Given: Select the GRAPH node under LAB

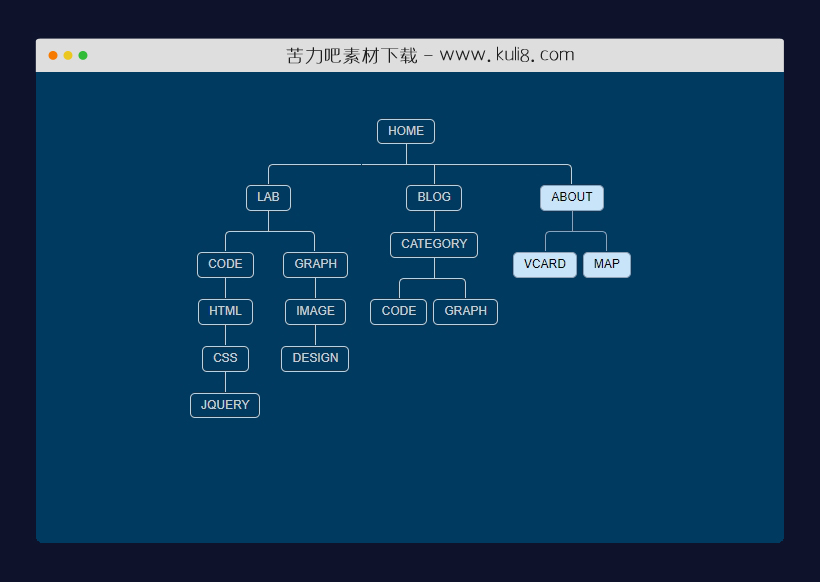Looking at the screenshot, I should pyautogui.click(x=315, y=264).
